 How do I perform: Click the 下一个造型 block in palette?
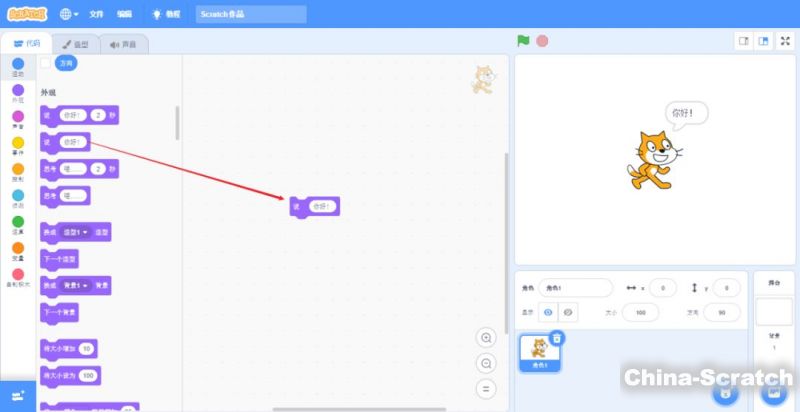tap(59, 259)
